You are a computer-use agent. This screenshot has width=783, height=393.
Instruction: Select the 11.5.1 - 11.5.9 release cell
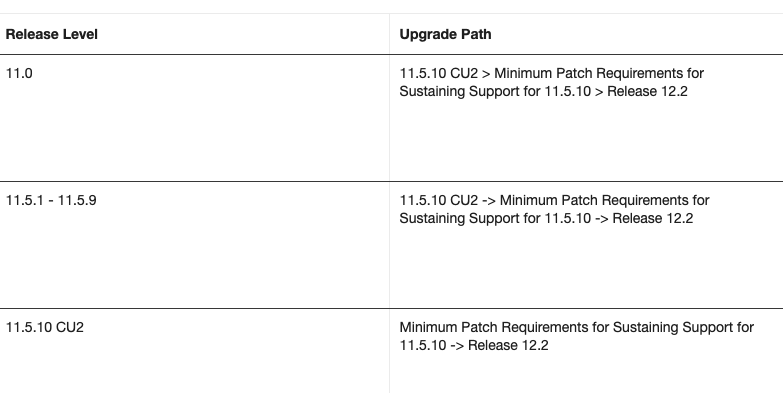[x=51, y=200]
